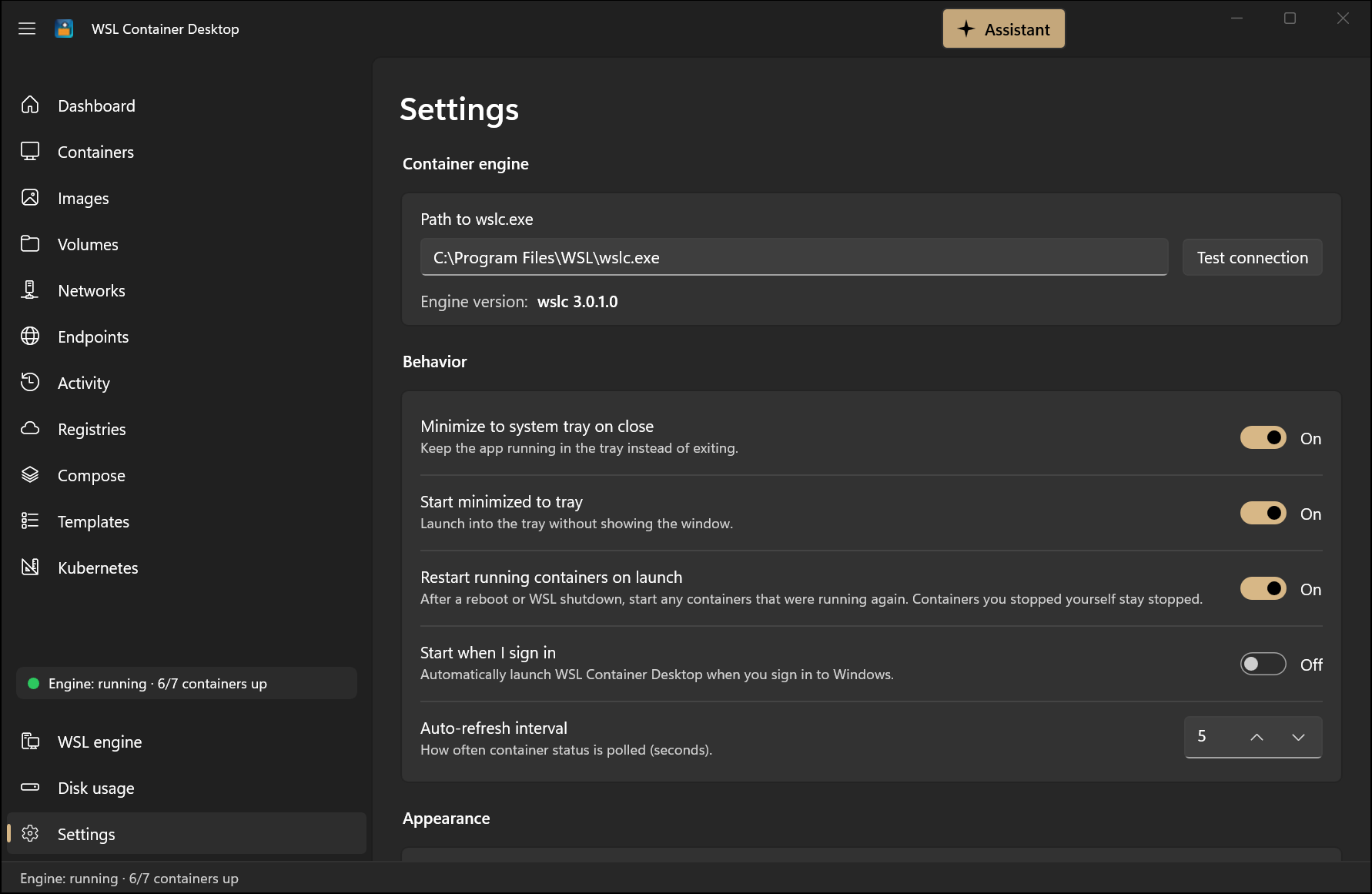The height and width of the screenshot is (894, 1372).
Task: Click the Templates list icon
Action: 30,521
